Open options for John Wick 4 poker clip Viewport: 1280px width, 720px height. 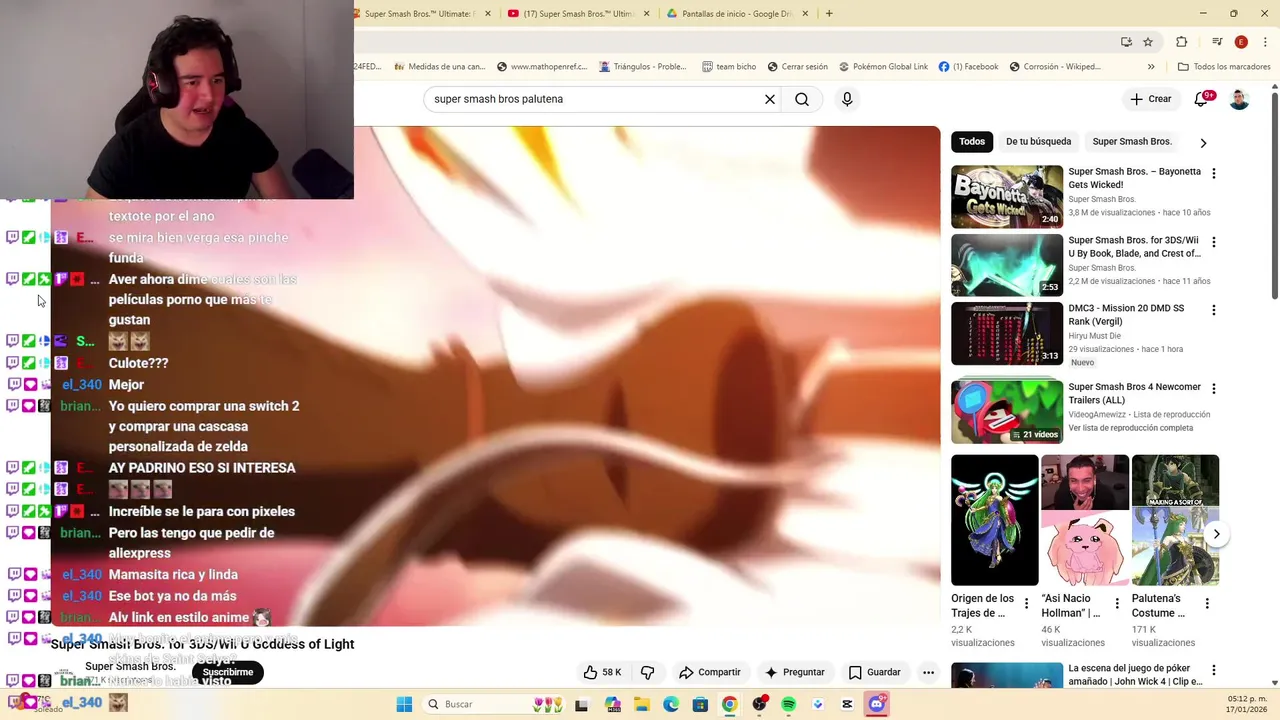[x=1214, y=670]
